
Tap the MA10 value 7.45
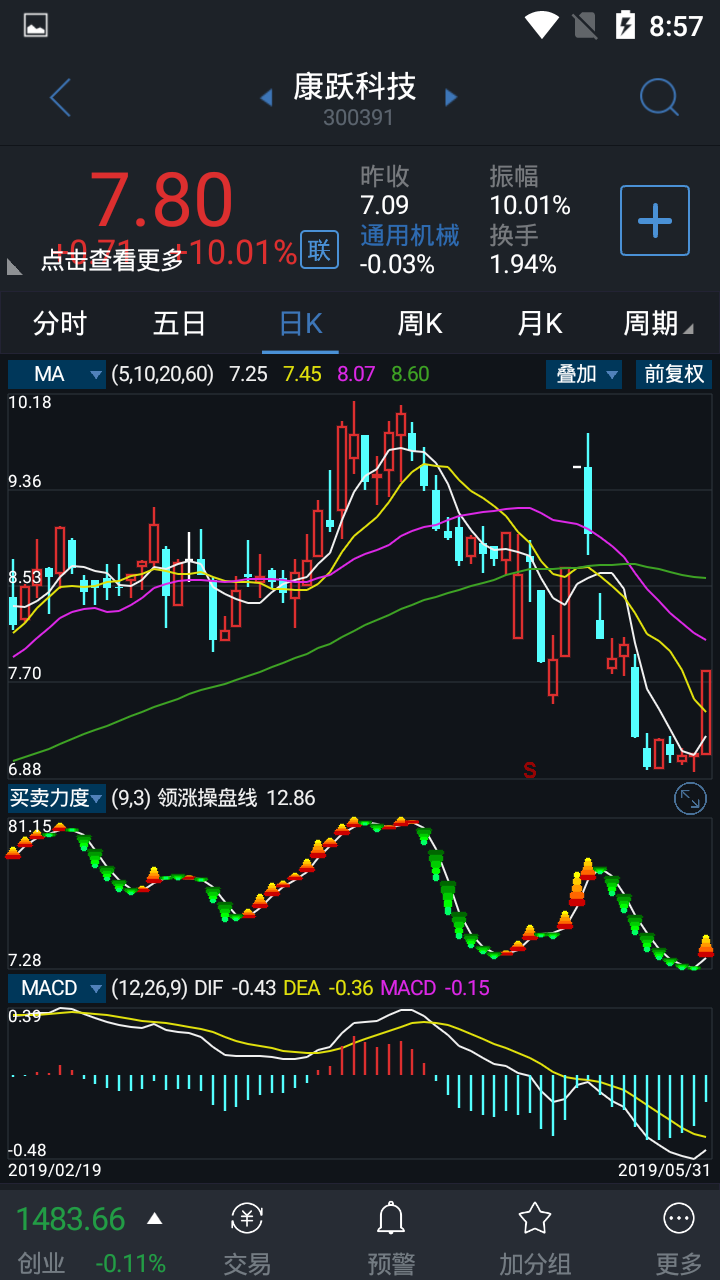[x=303, y=374]
